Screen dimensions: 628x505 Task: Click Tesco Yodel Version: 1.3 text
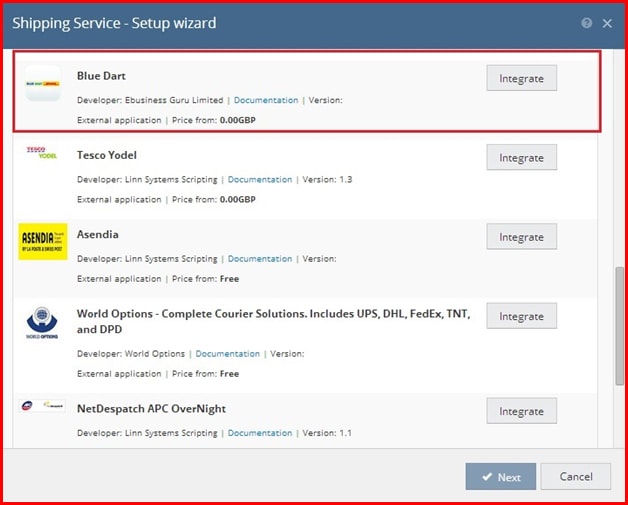[x=327, y=179]
